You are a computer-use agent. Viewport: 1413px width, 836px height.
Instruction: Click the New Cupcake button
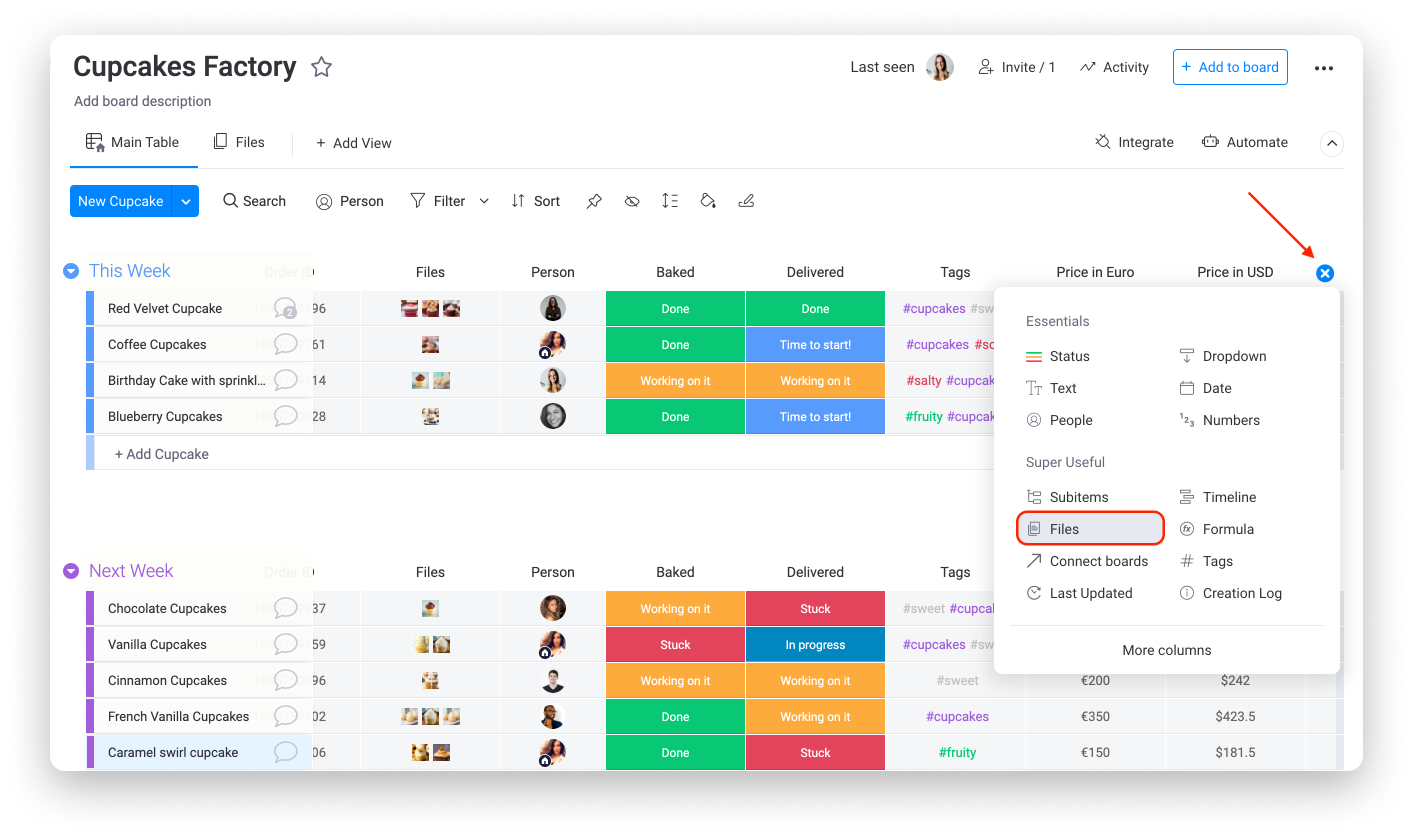121,201
